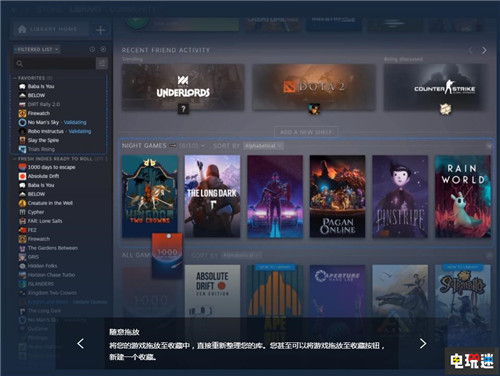500x376 pixels.
Task: Select BELOW under Fresh Indies
Action: point(36,194)
